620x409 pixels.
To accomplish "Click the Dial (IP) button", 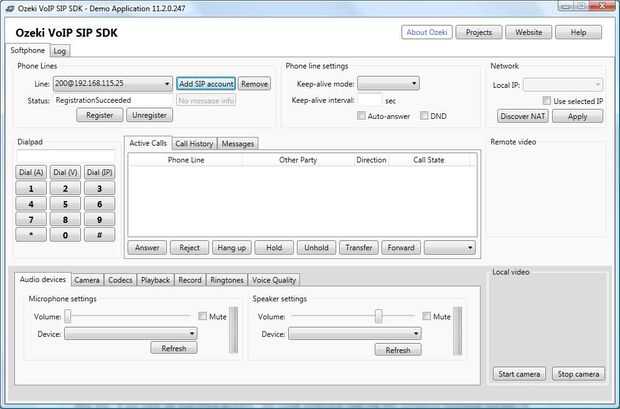I will tap(100, 172).
